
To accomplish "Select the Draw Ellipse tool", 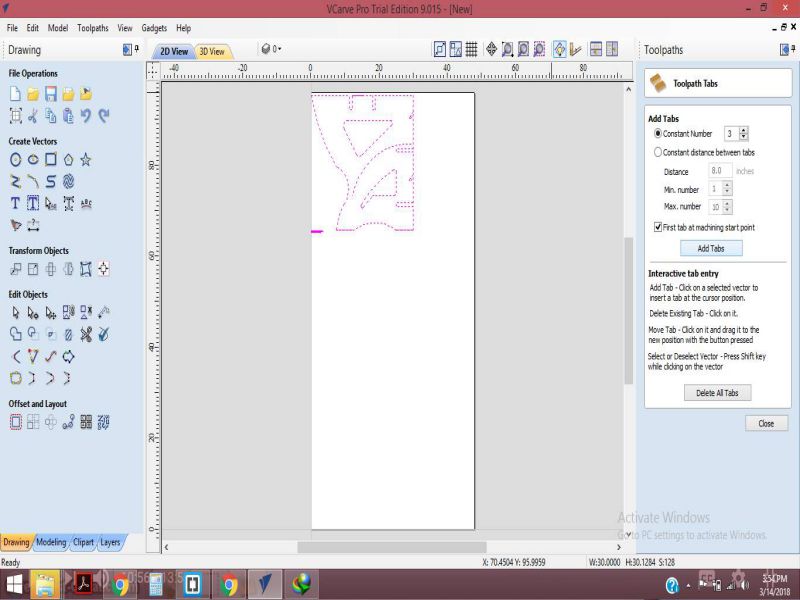I will coord(33,160).
